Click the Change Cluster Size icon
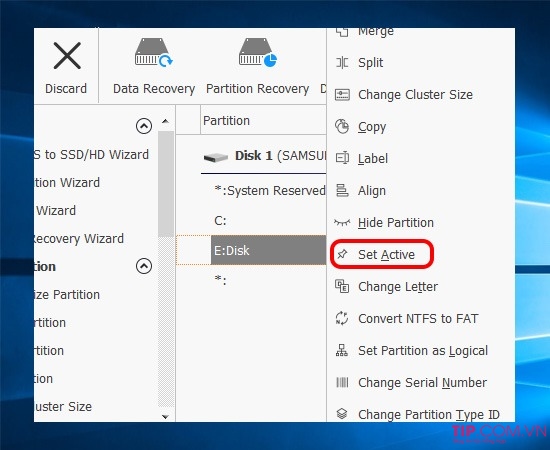Viewport: 550px width, 450px height. 342,95
